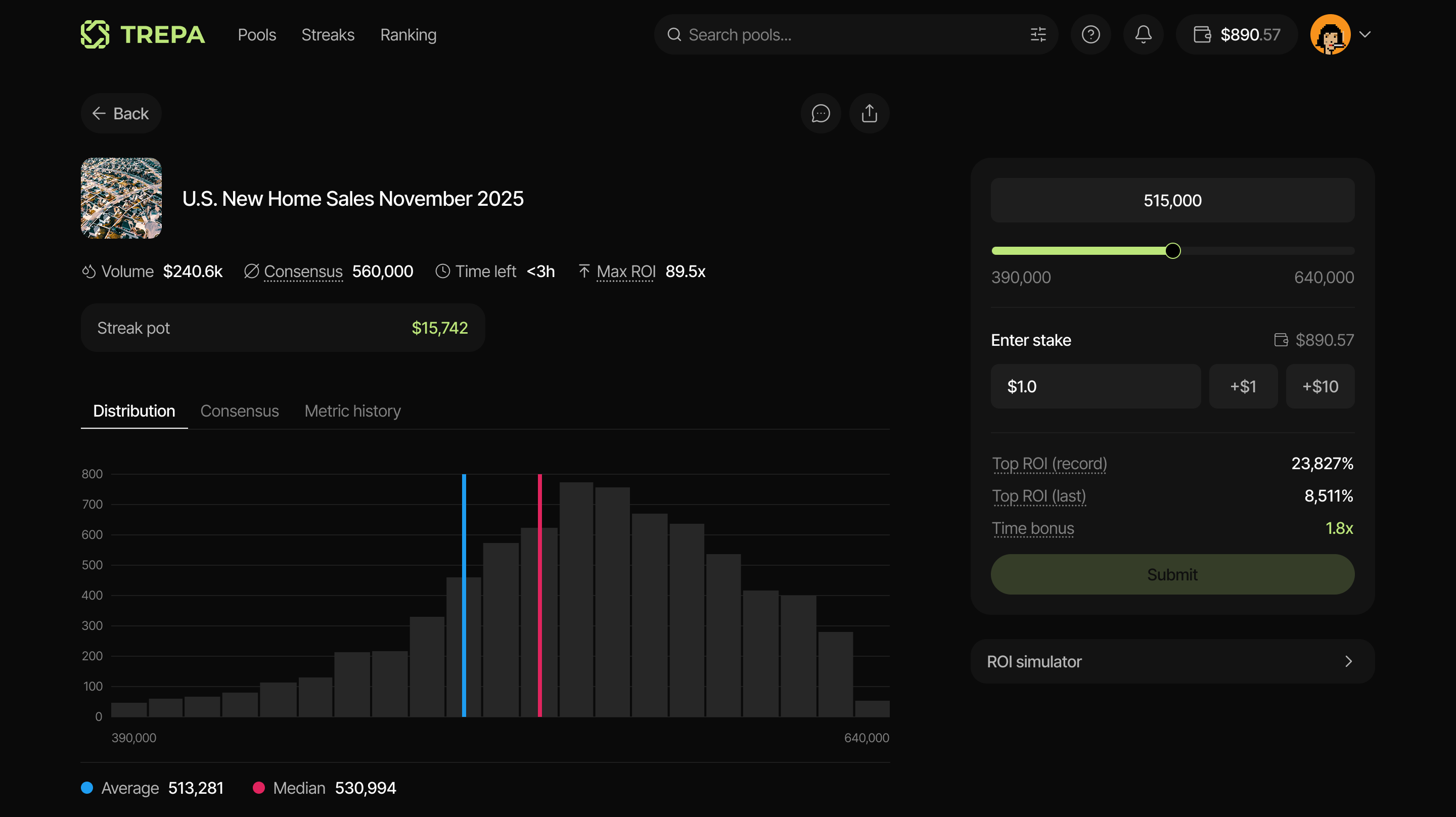Share the pool via the share icon
Viewport: 1456px width, 817px height.
(869, 113)
